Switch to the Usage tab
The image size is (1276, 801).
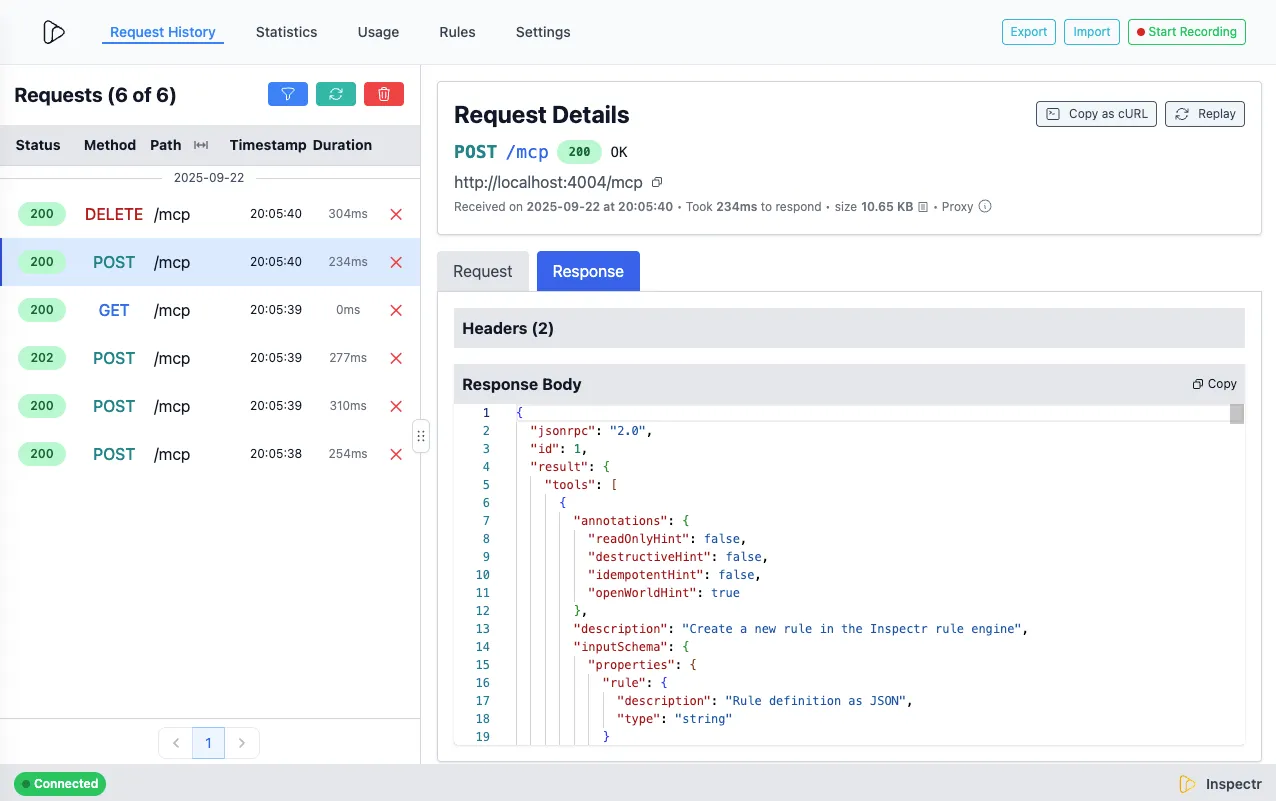[378, 32]
